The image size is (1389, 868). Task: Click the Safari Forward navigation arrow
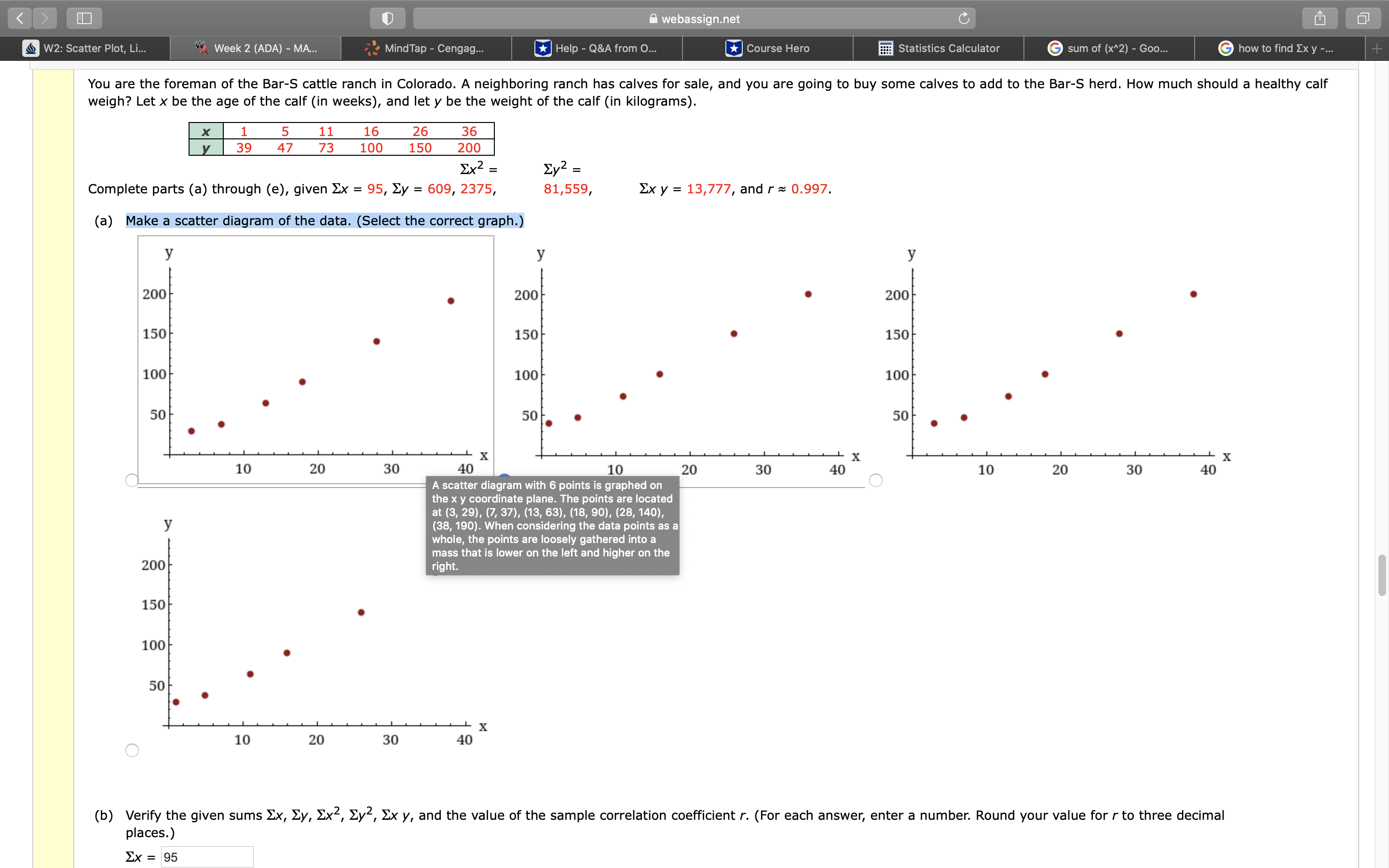[45, 18]
